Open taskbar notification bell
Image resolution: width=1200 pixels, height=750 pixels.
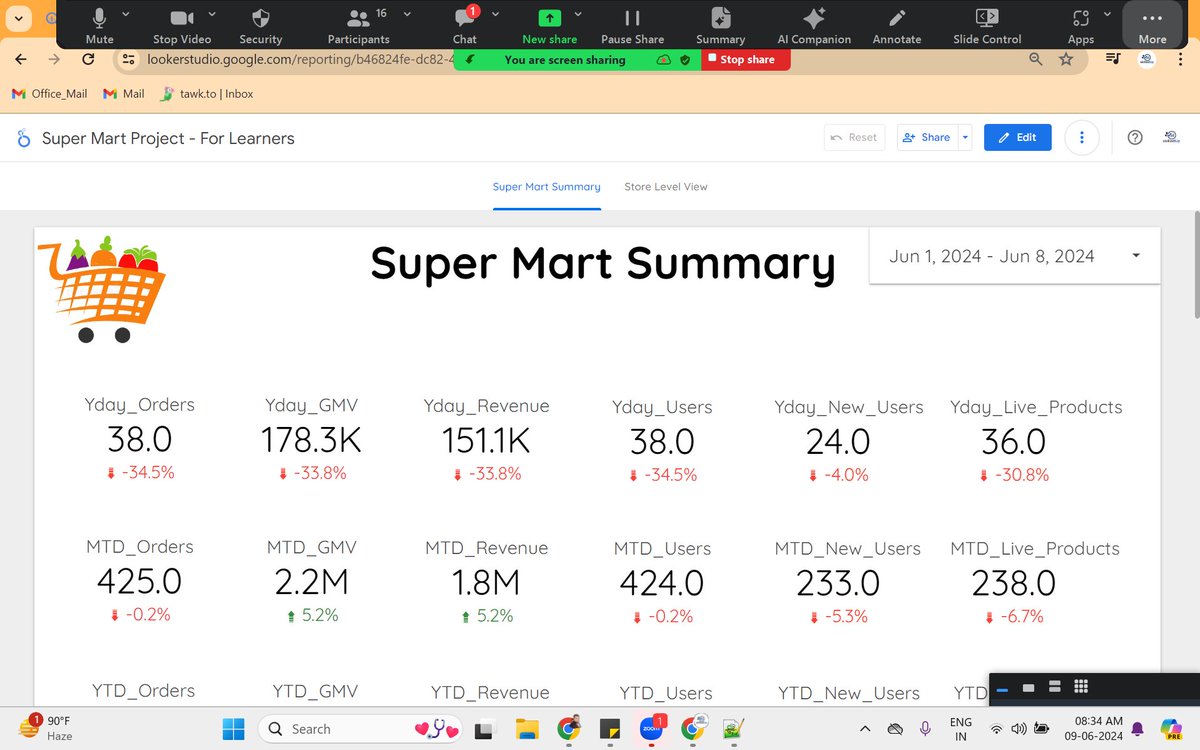point(1138,728)
